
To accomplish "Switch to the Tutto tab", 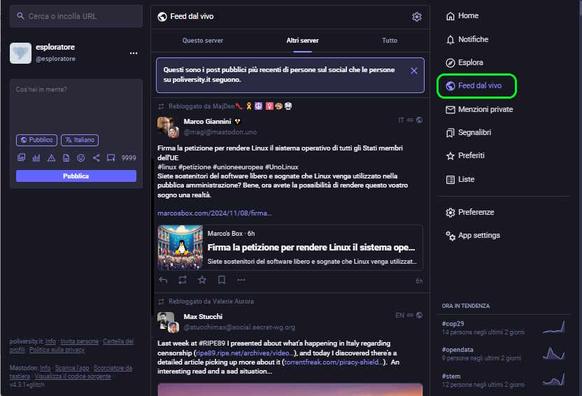I will point(390,40).
